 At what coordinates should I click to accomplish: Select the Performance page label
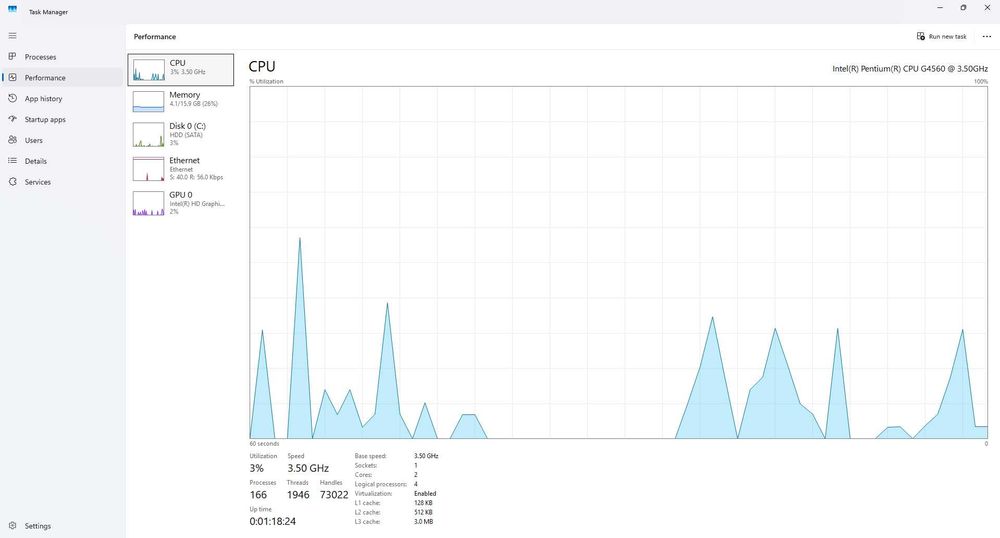pyautogui.click(x=45, y=78)
